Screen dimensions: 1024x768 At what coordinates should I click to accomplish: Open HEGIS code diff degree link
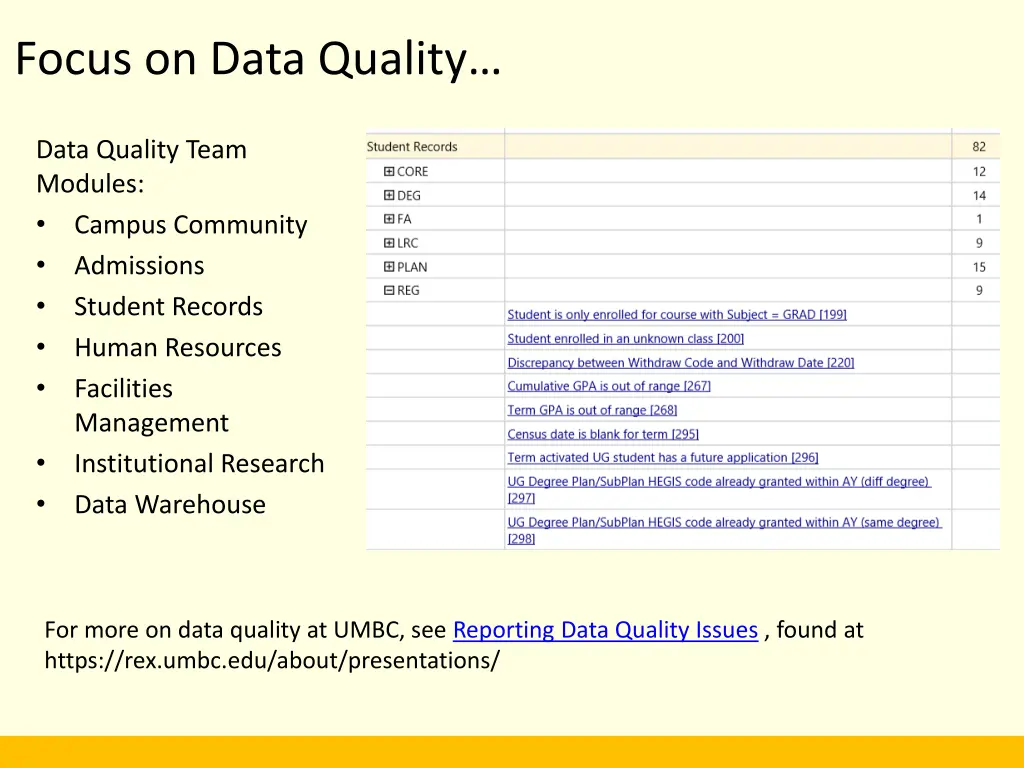point(718,482)
